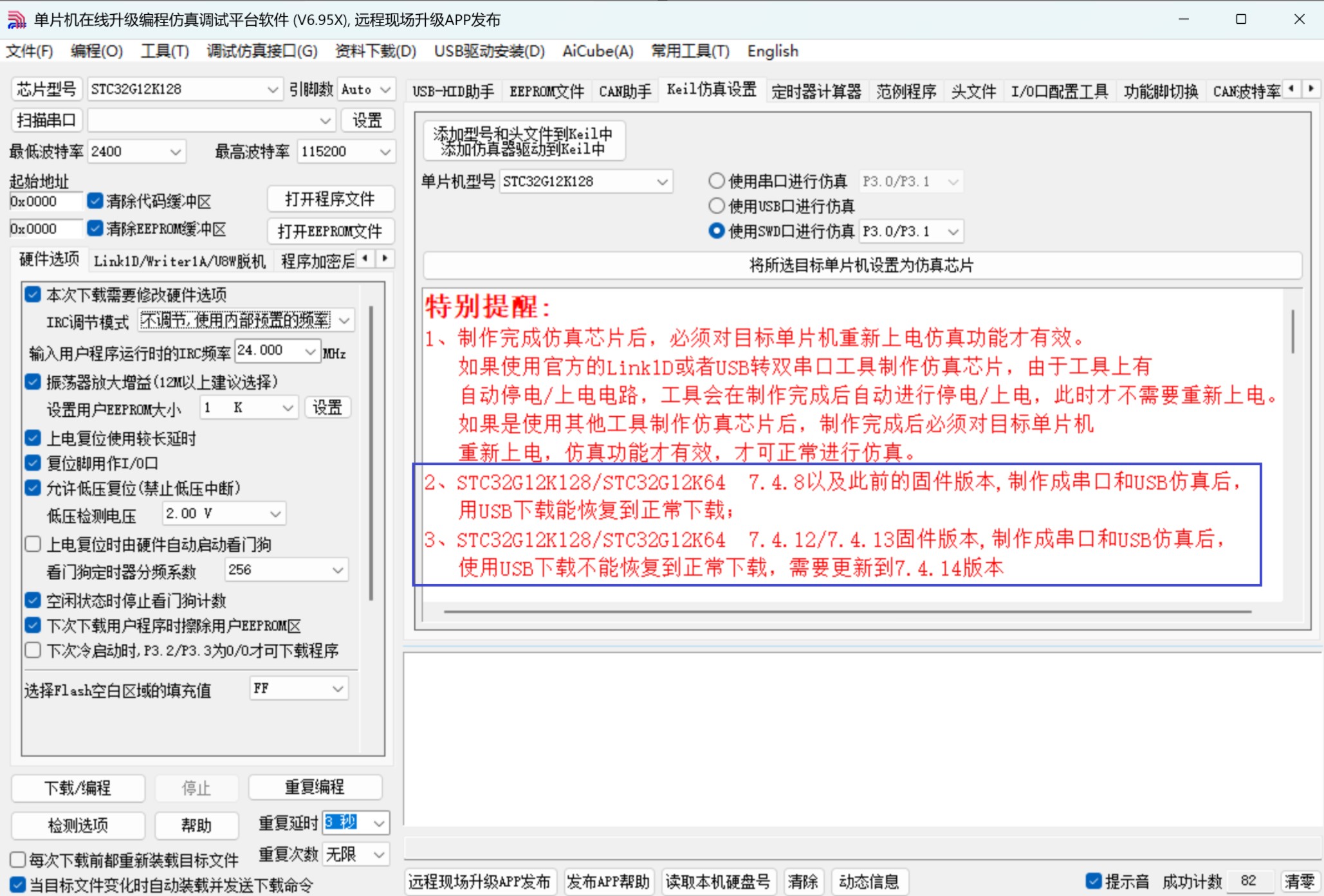Toggle 上电复位使用较长延时 checkbox
The height and width of the screenshot is (896, 1324).
tap(33, 439)
